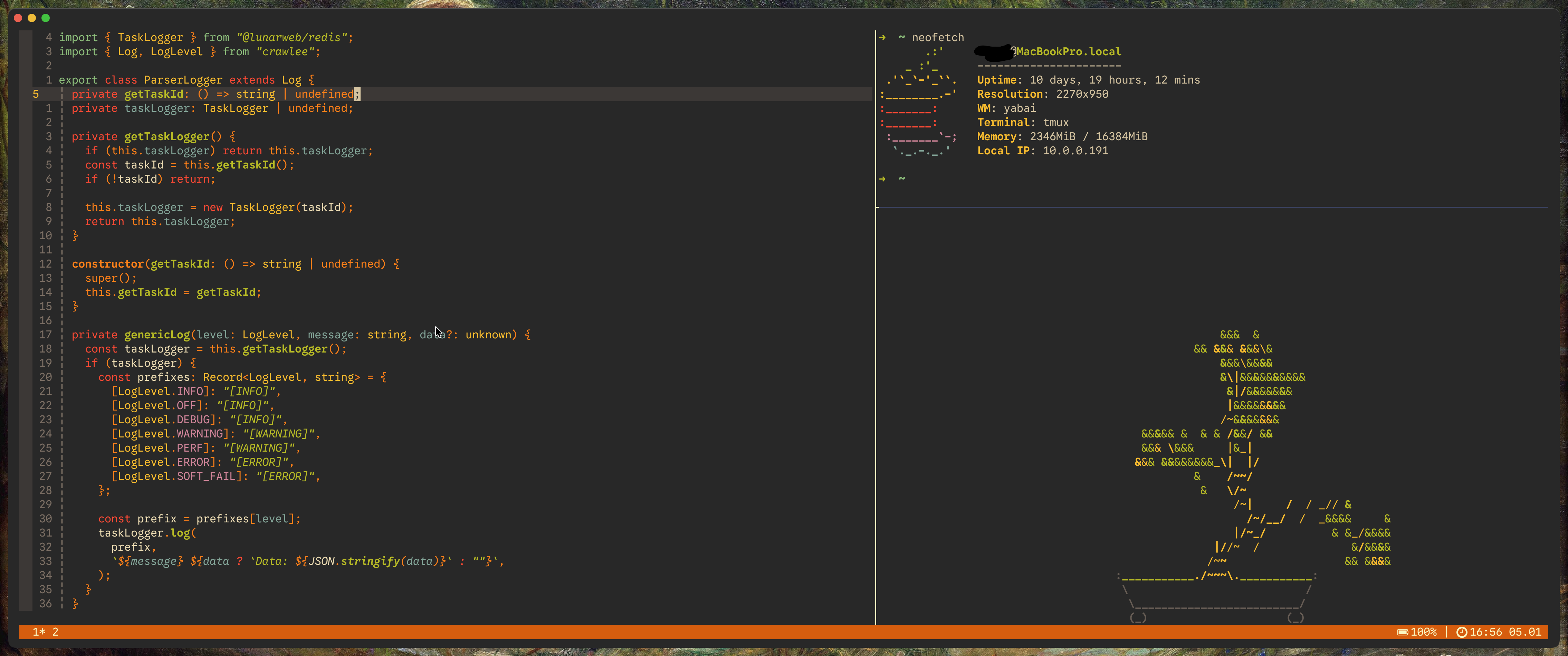This screenshot has height=656, width=1568.
Task: Click the green arrow prompt before neofetch
Action: point(882,37)
